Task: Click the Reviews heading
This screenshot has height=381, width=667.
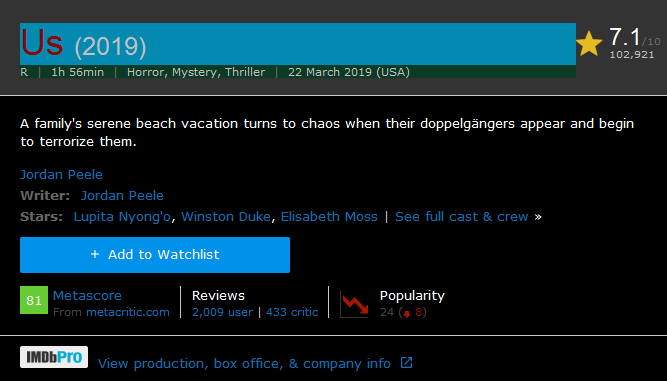Action: [218, 296]
